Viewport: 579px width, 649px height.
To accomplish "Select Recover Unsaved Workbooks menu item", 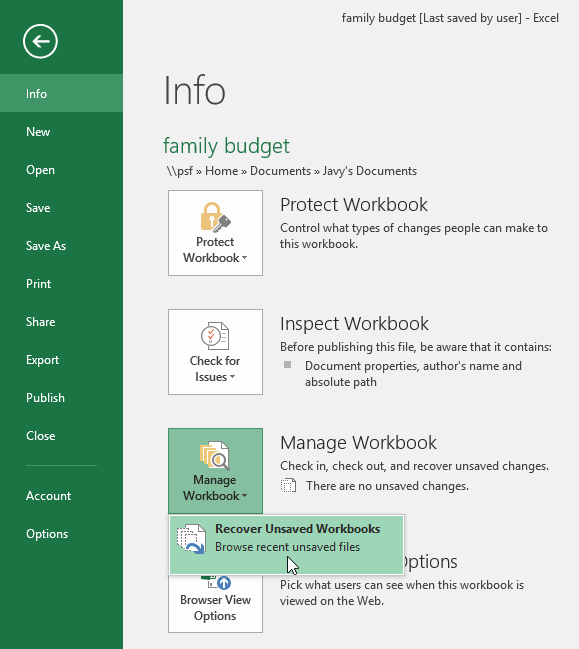I will [286, 545].
